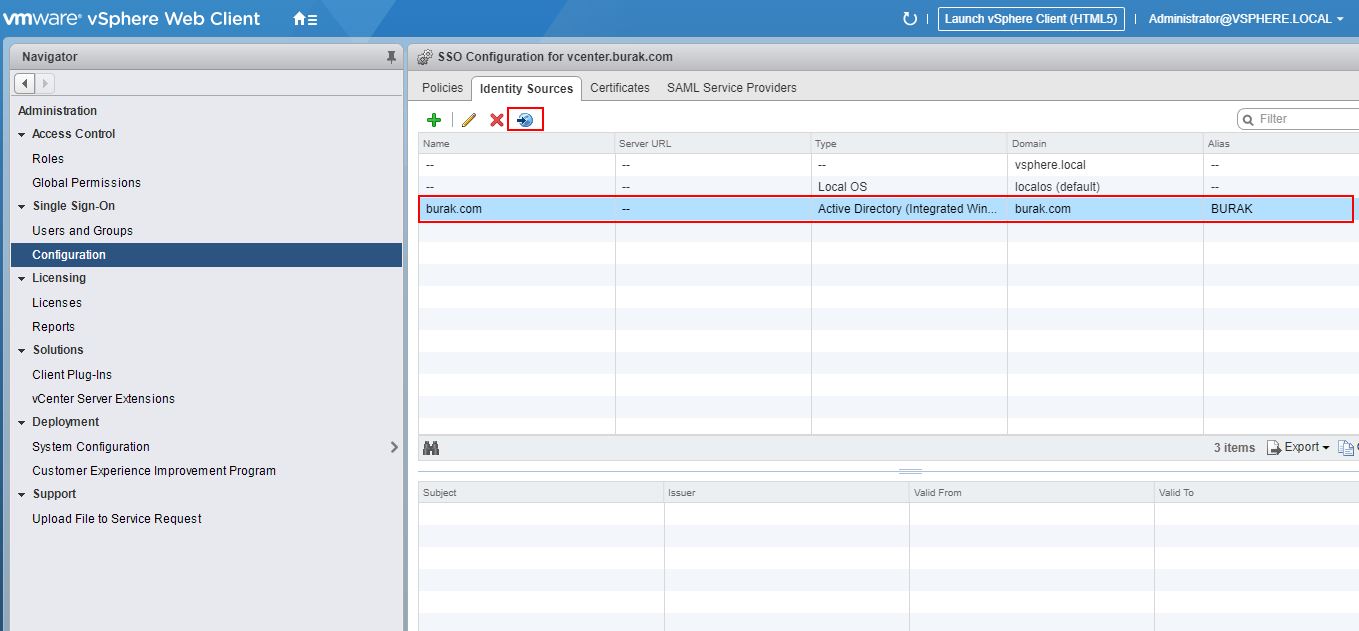This screenshot has height=631, width=1359.
Task: Click the Valid To column header
Action: click(x=1257, y=492)
